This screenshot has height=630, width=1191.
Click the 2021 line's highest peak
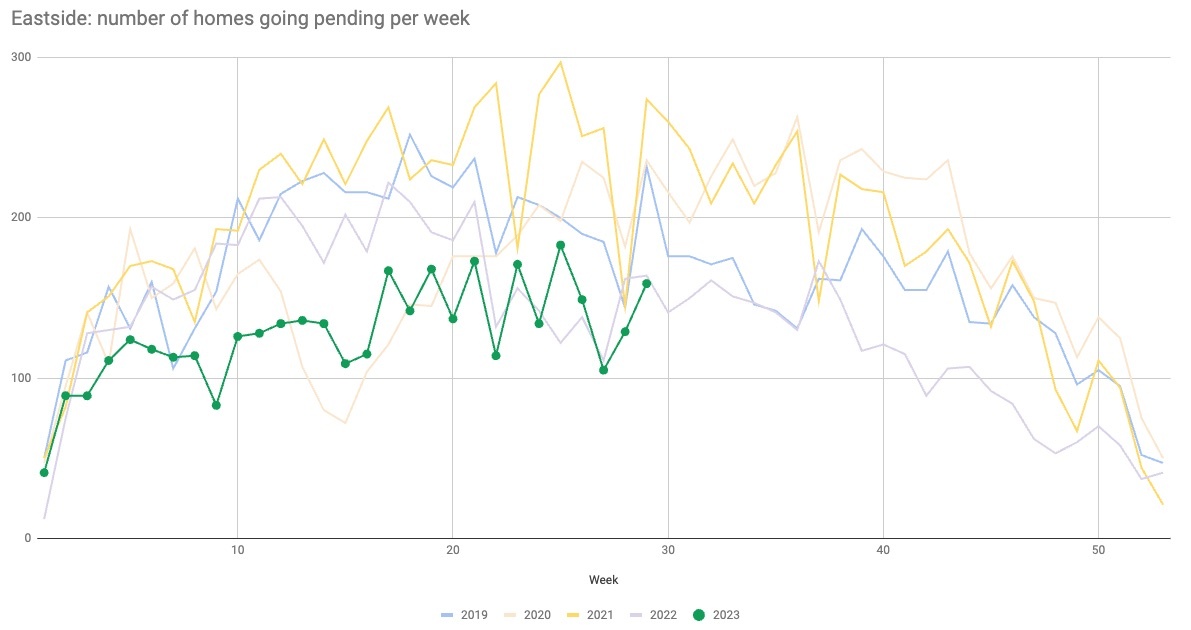click(x=560, y=62)
